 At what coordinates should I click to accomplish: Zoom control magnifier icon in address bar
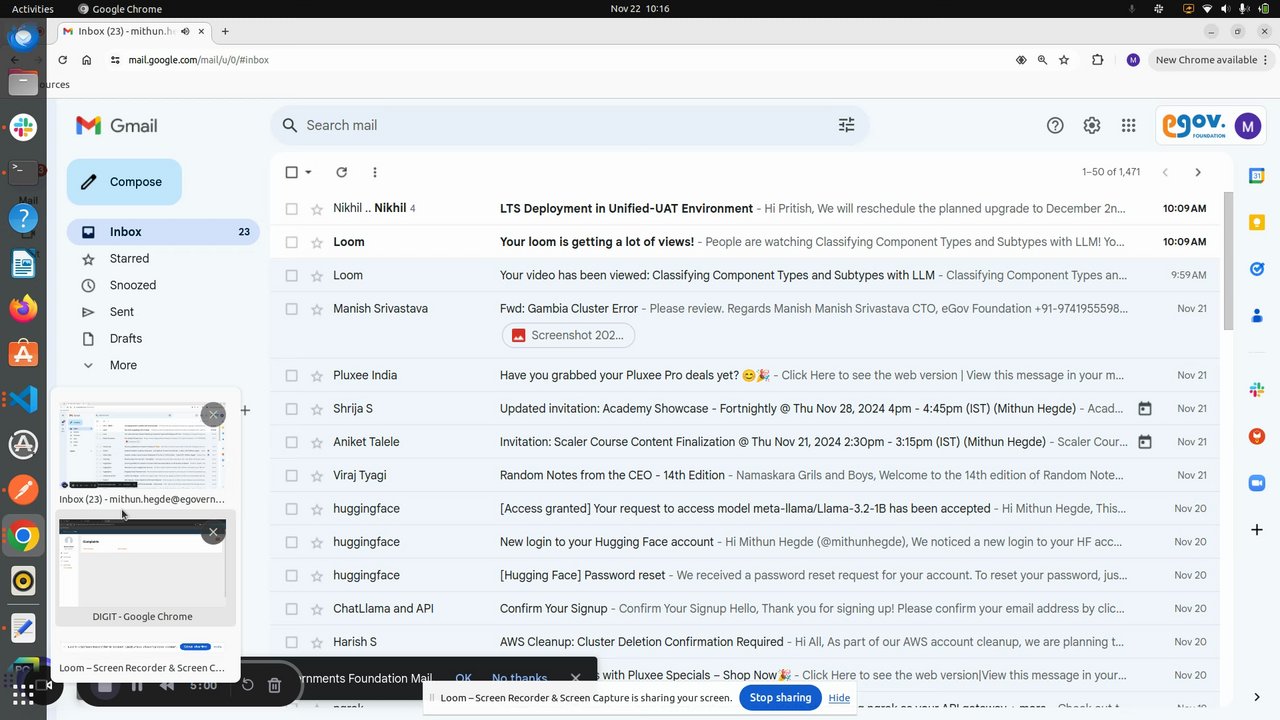[1042, 60]
